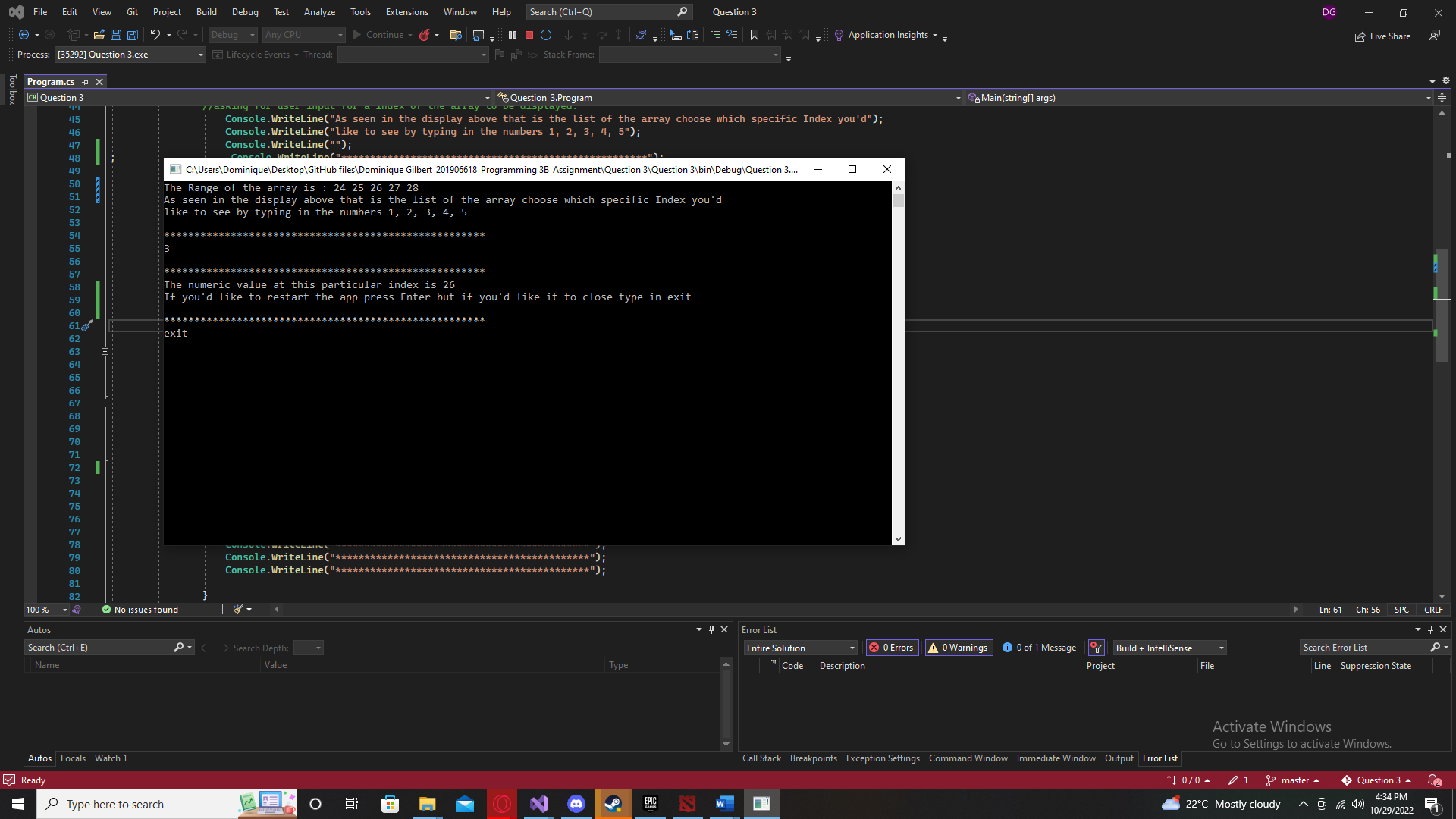Click the Undo arrow icon
The height and width of the screenshot is (819, 1456).
tap(155, 35)
